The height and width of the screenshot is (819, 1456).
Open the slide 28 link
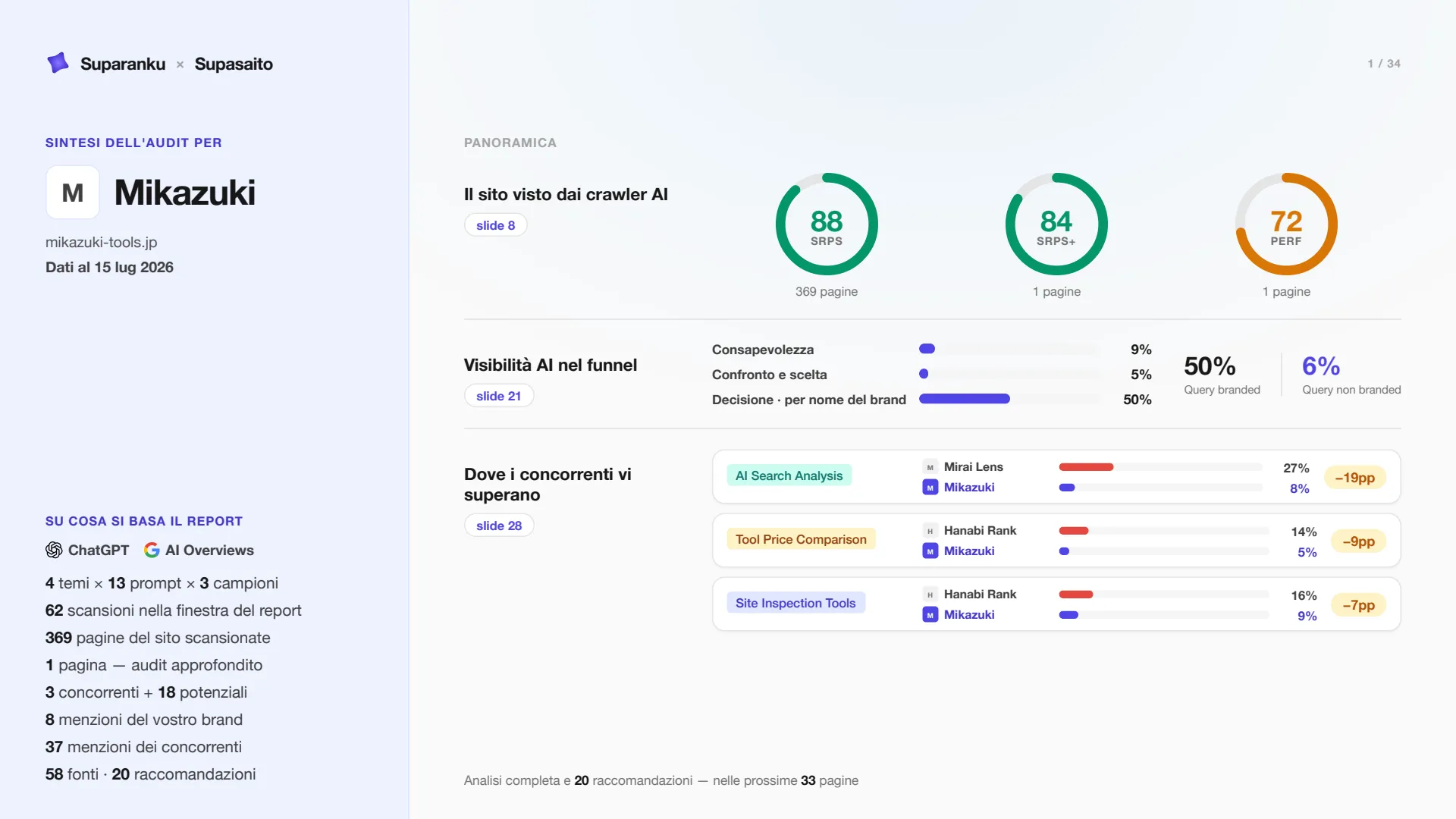point(499,526)
